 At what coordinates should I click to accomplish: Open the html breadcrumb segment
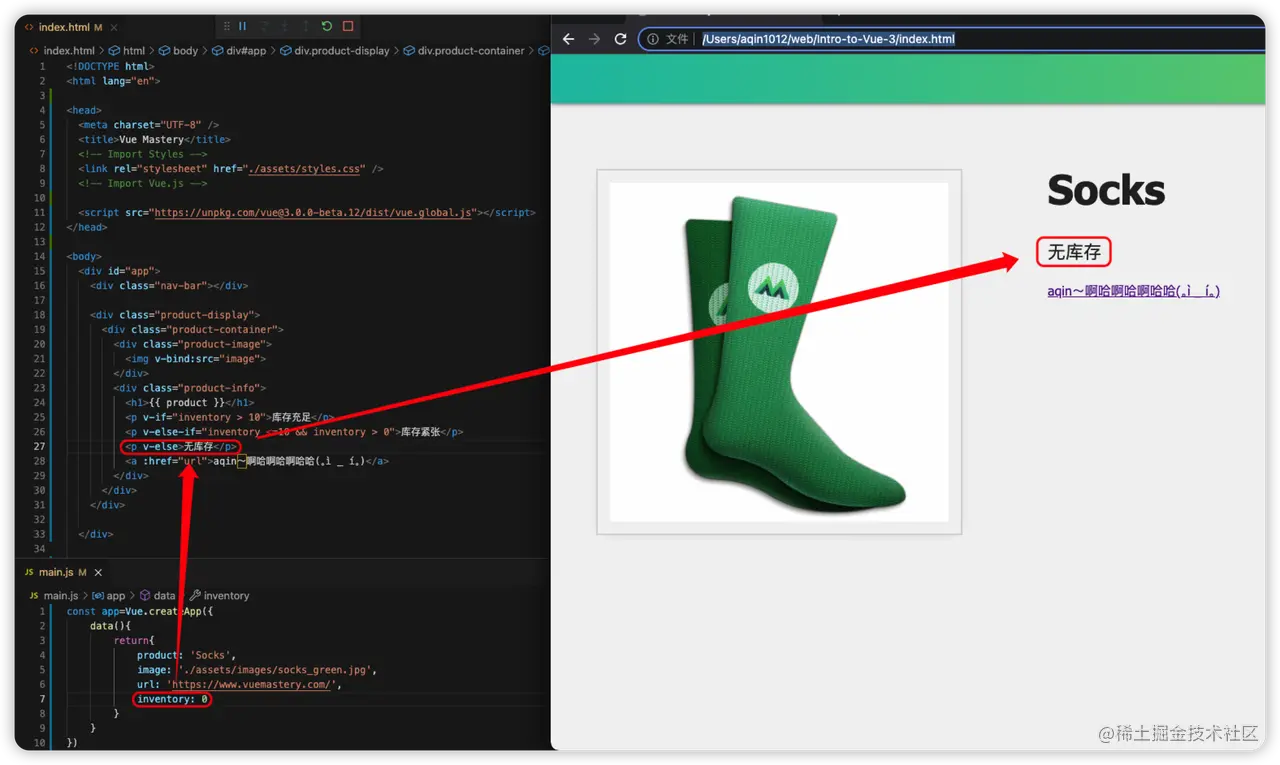127,50
